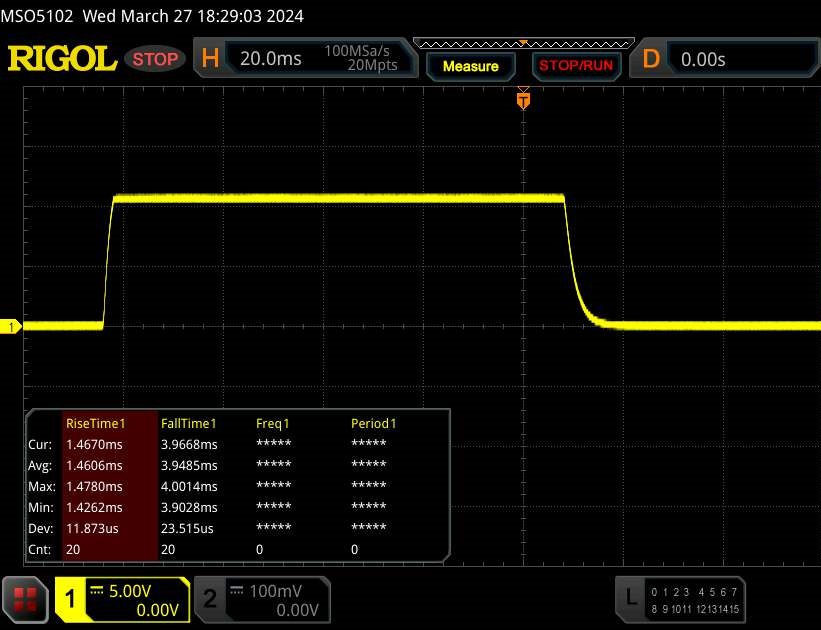Click the RiseTime1 minimum value 1.4262ms
This screenshot has height=630, width=821.
point(94,507)
